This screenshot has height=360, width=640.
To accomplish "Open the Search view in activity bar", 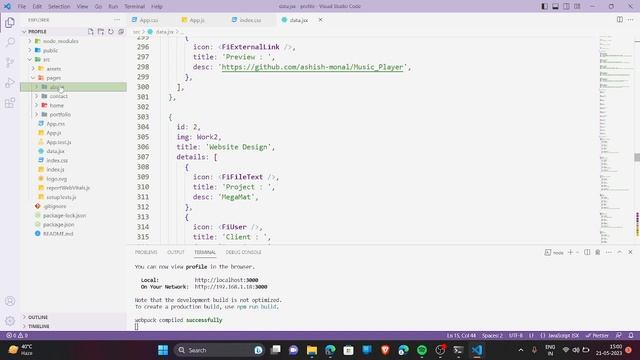I will [x=10, y=42].
